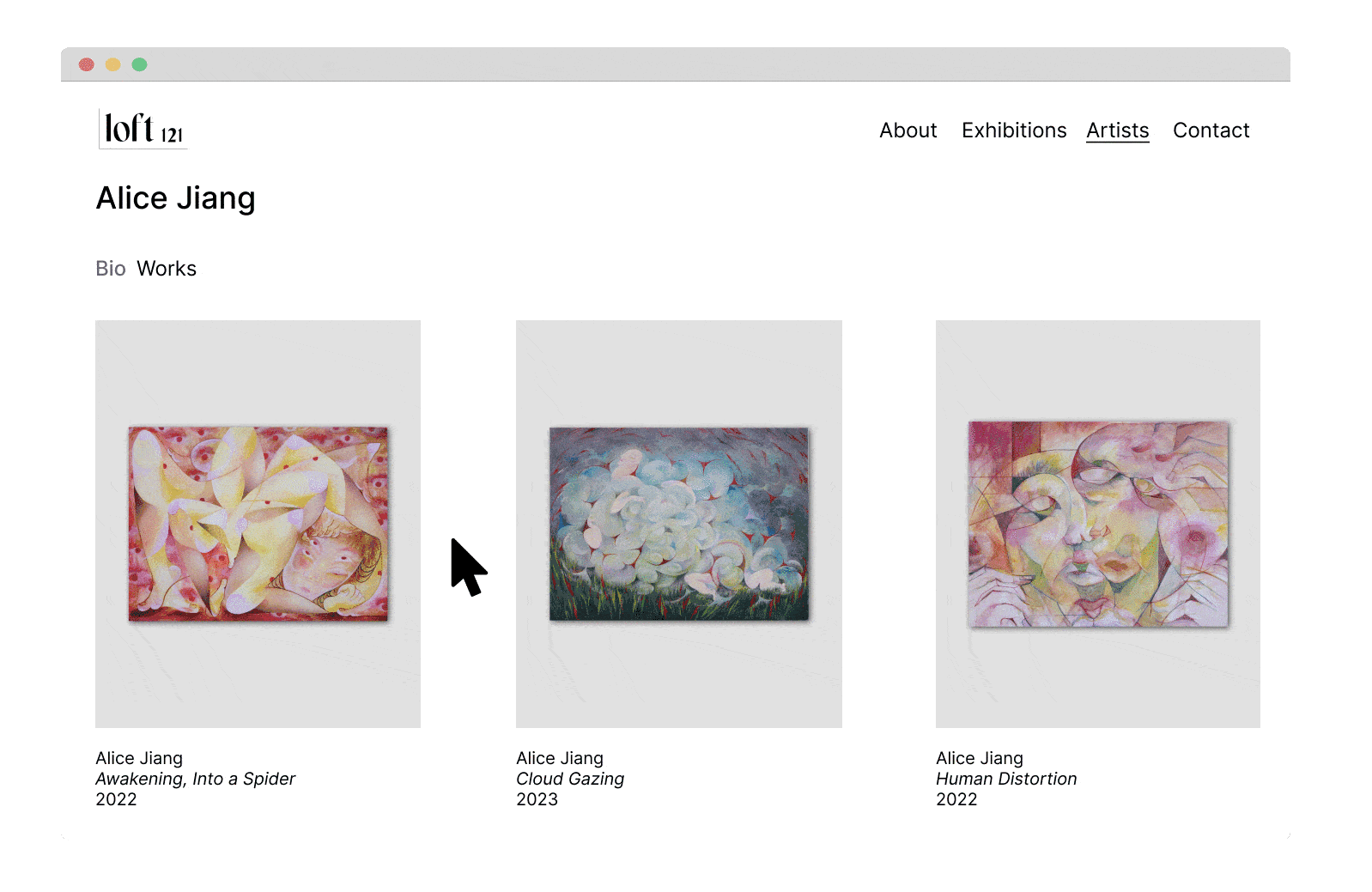Click artist name above Awakening, Into a Spider
The width and height of the screenshot is (1372, 892).
point(139,758)
